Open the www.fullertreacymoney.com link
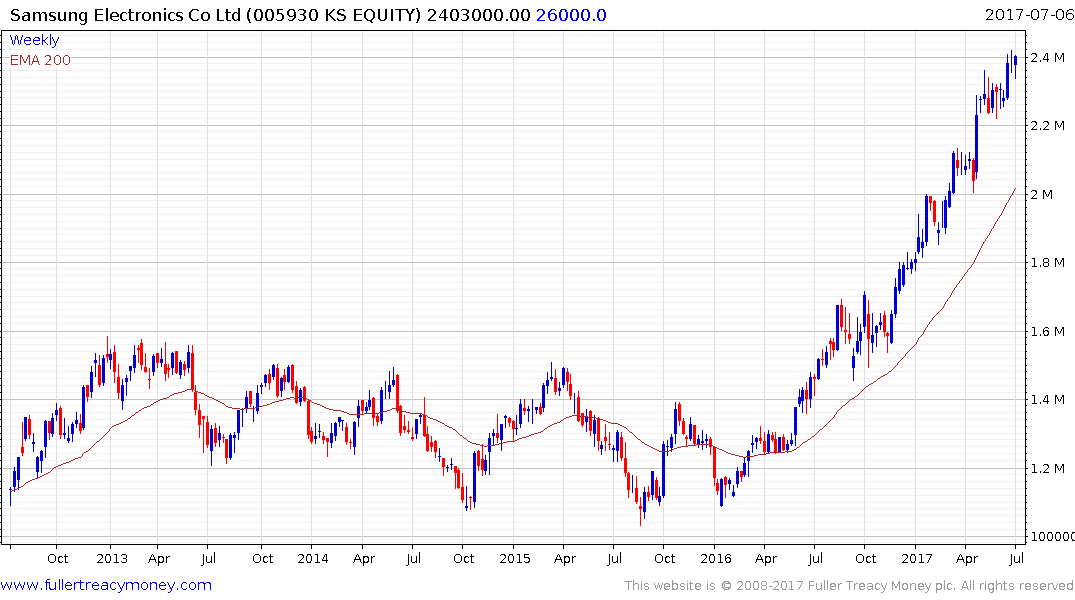Screen dimensions: 1075x600 [106, 585]
